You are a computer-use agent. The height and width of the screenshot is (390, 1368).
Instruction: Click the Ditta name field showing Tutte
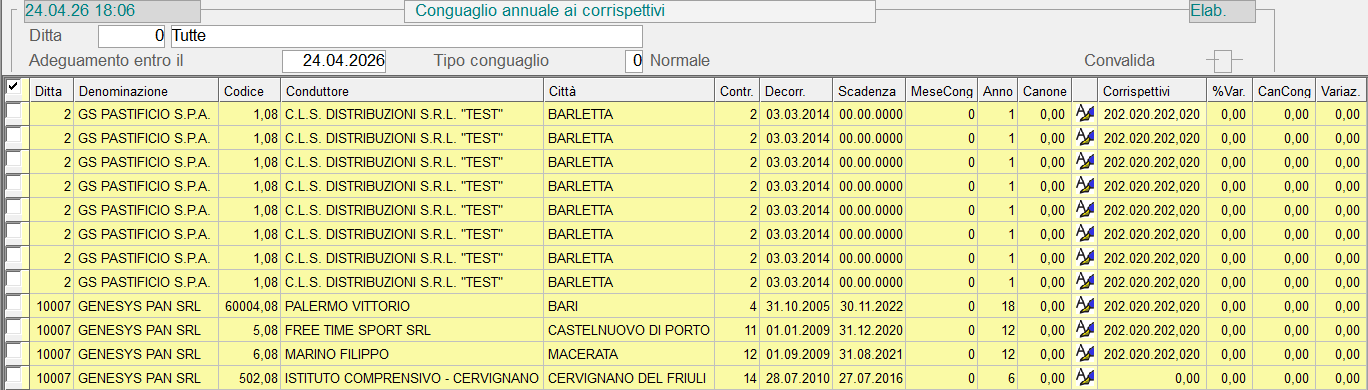click(406, 37)
